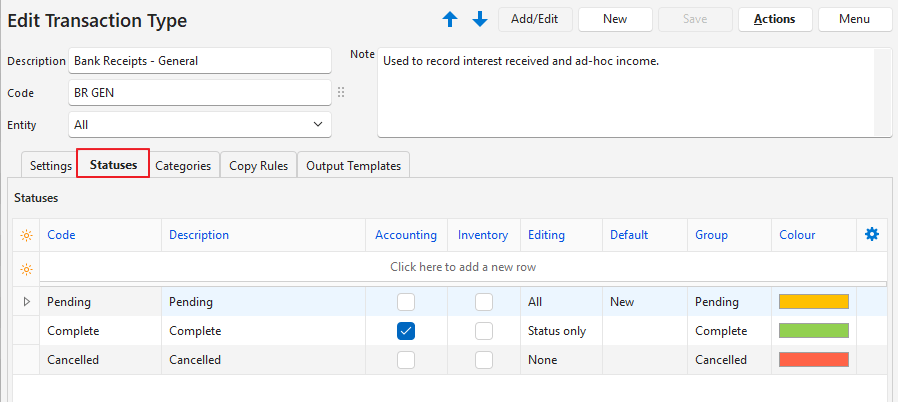
Task: Open the Entity dropdown
Action: [x=200, y=125]
